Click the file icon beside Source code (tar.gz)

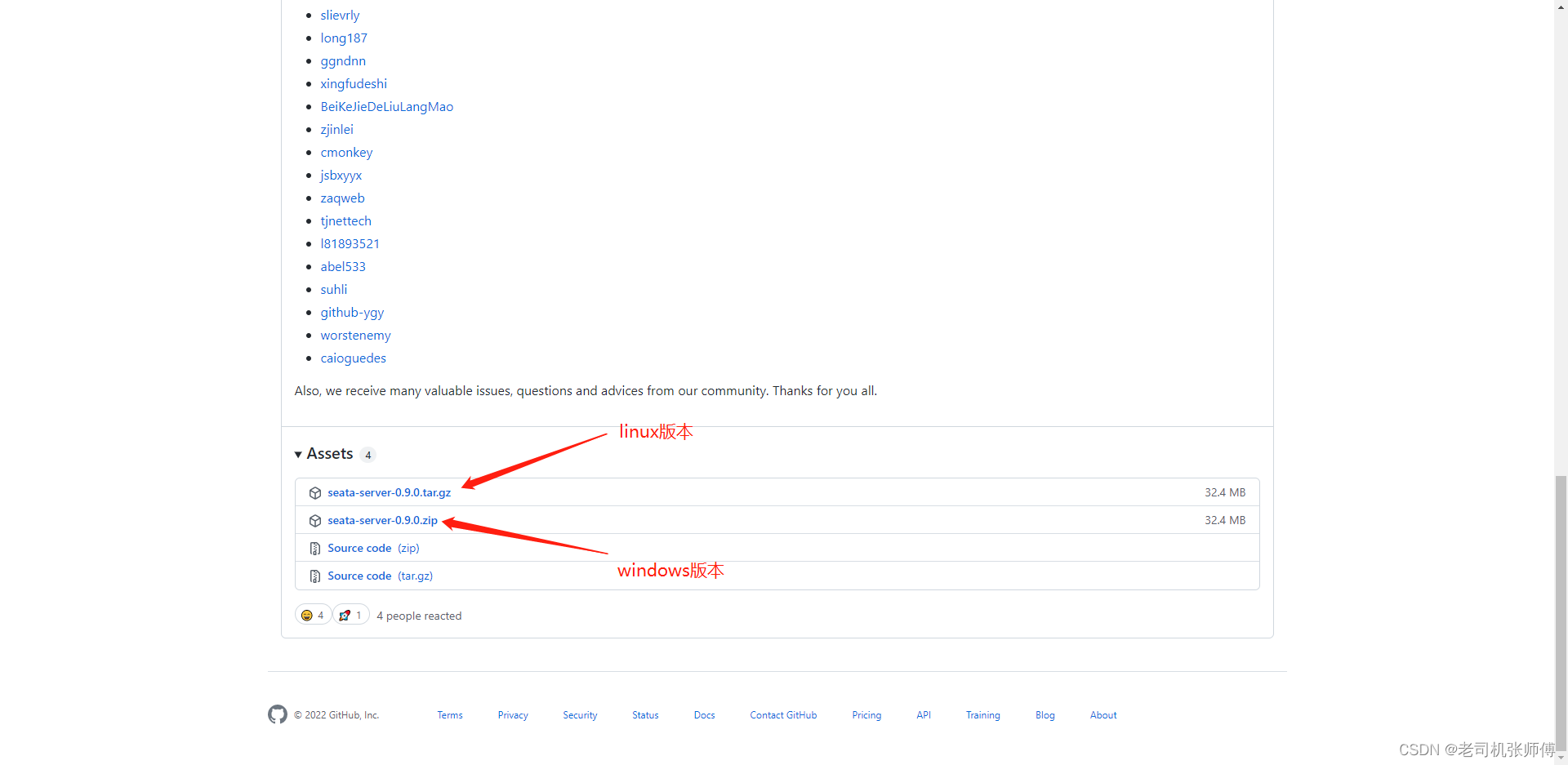coord(315,576)
